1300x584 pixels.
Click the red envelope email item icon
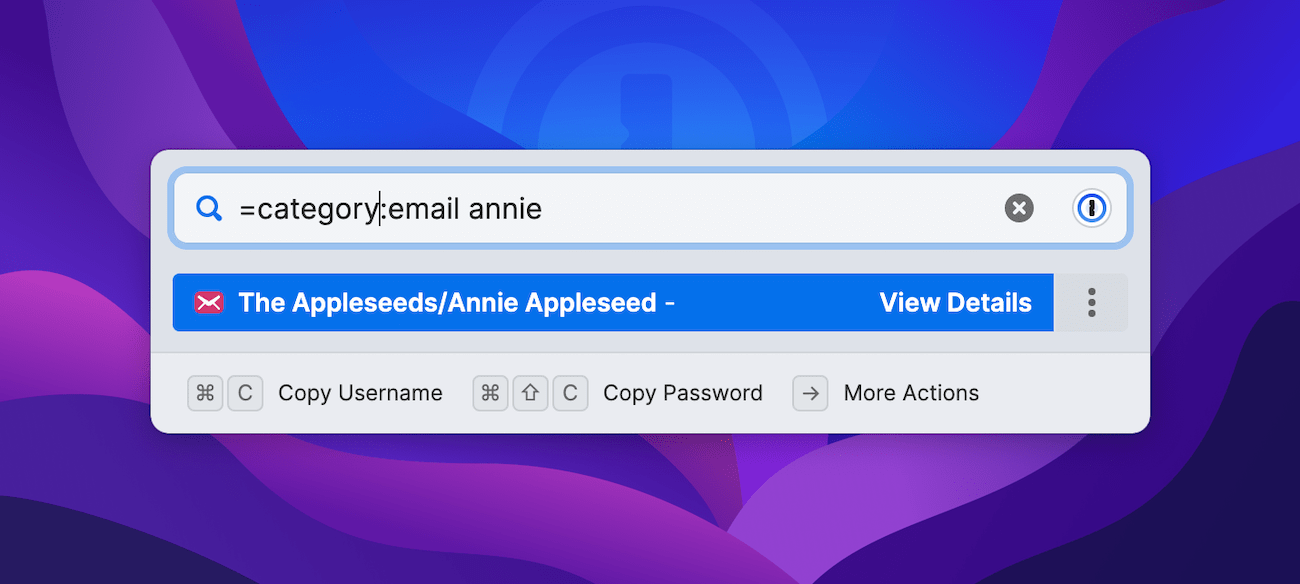[211, 302]
